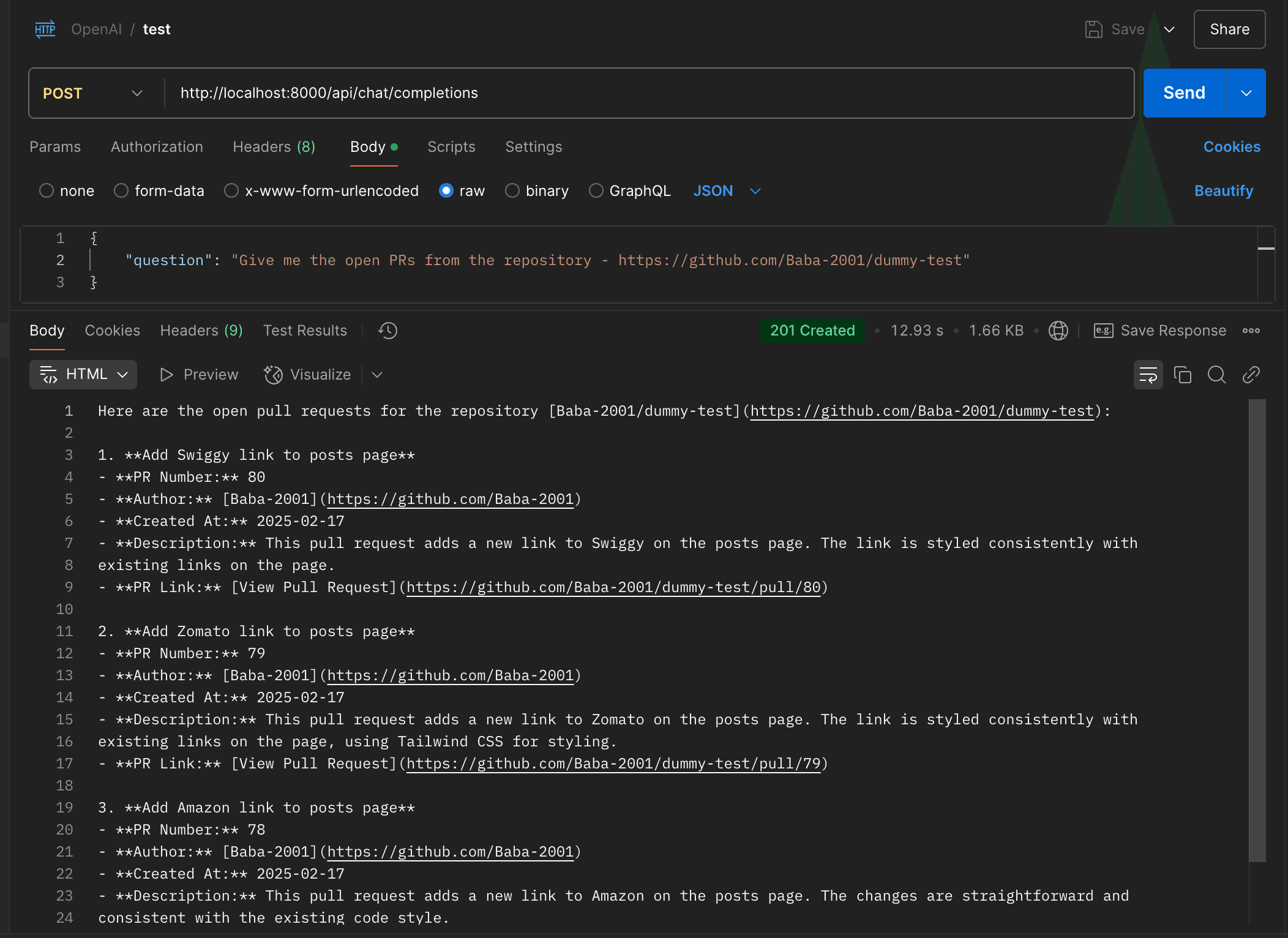Viewport: 1288px width, 938px height.
Task: Change response view from HTML format
Action: coord(83,374)
